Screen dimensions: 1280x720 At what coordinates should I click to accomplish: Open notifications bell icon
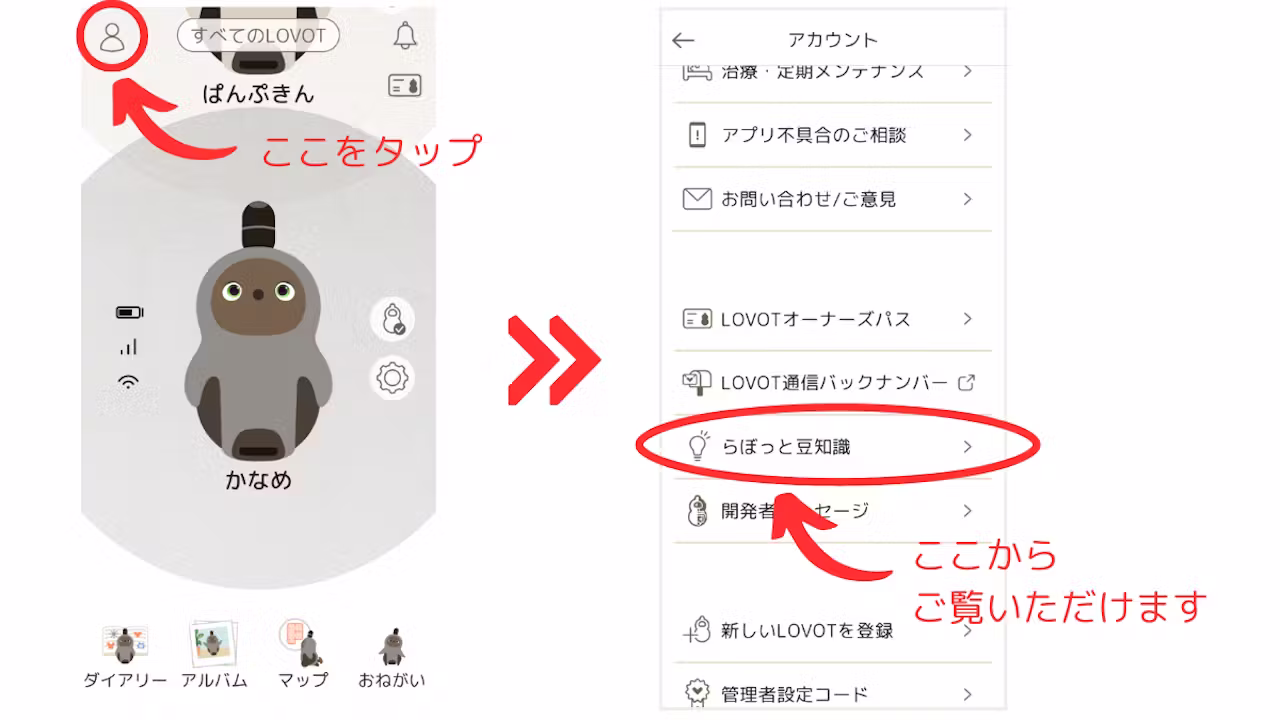(x=404, y=35)
